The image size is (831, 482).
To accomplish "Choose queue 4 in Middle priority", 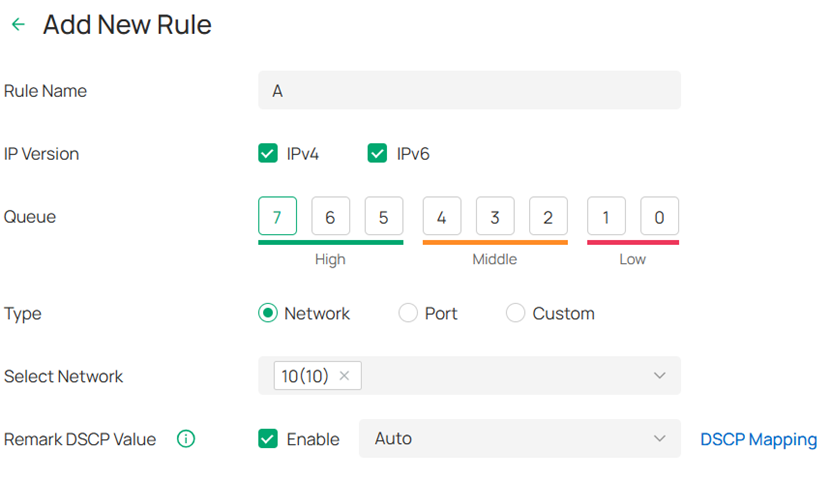I will [x=442, y=216].
